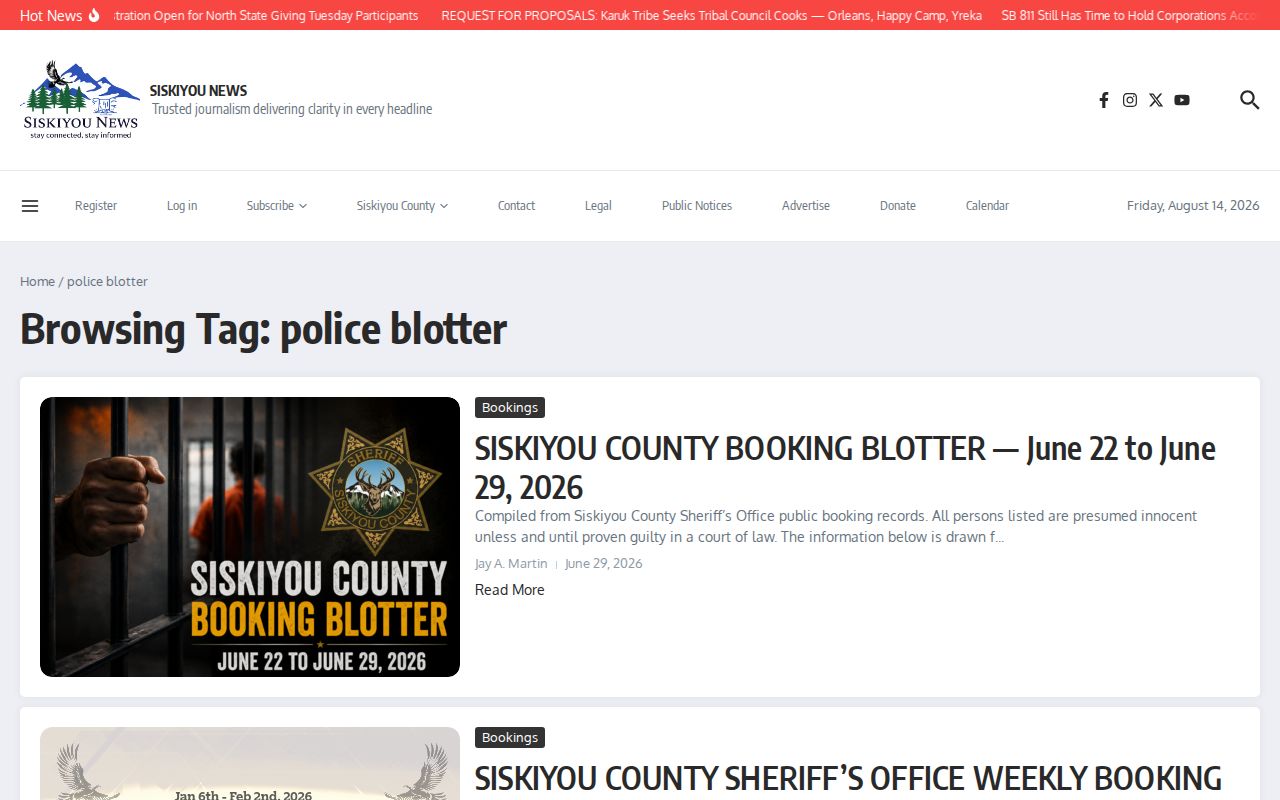This screenshot has height=800, width=1280.
Task: Open the North State Giving Tuesday ticker item
Action: click(267, 15)
